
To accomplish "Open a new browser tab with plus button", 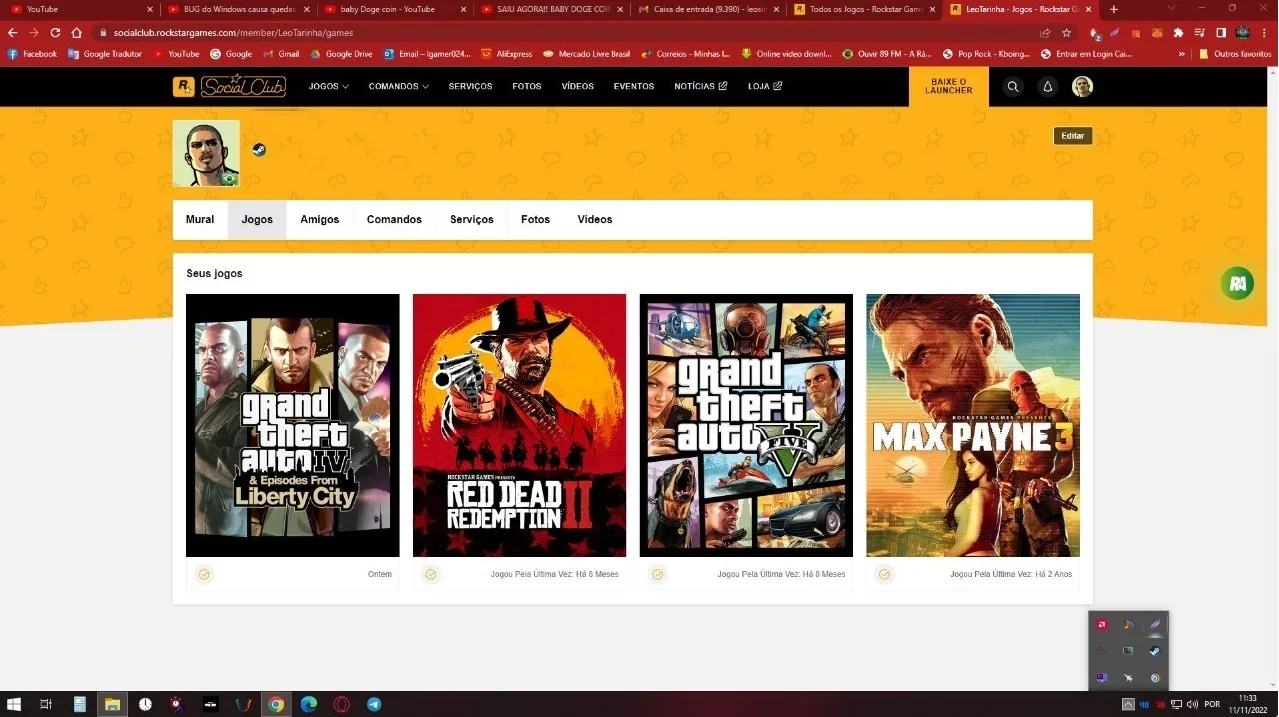I will click(1114, 9).
